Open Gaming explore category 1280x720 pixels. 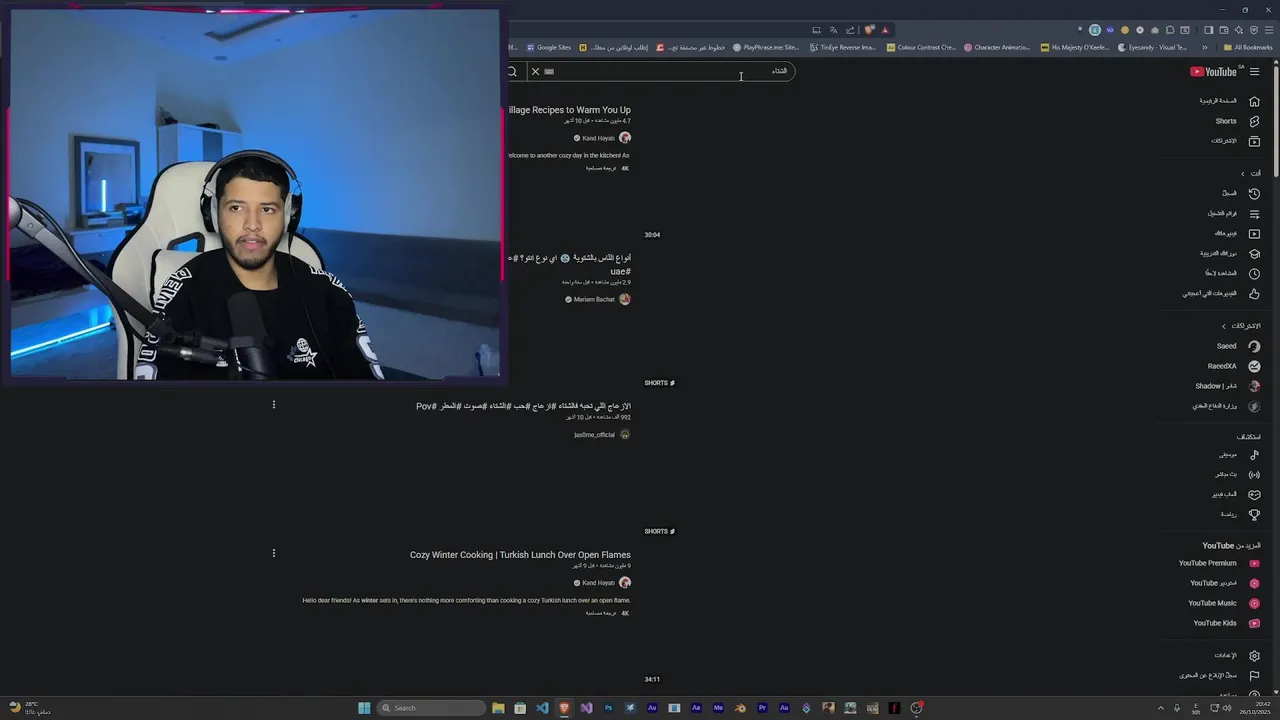pos(1236,494)
